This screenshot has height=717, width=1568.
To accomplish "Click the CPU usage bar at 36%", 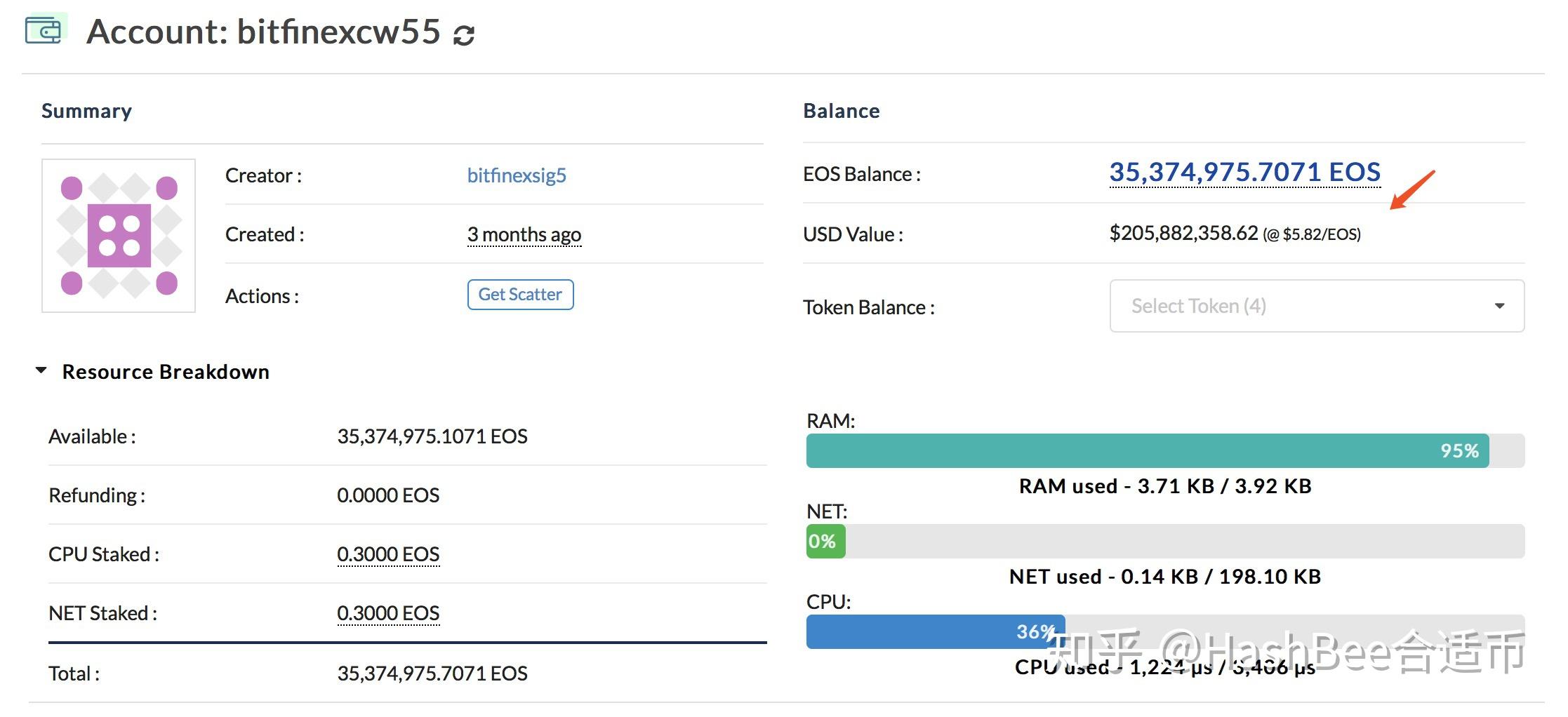I will [1165, 631].
